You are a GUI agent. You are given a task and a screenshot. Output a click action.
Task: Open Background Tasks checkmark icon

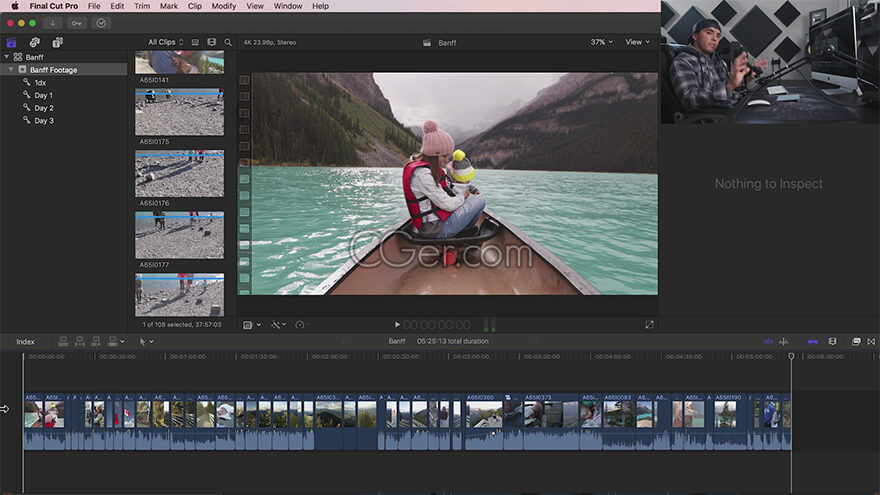[101, 23]
